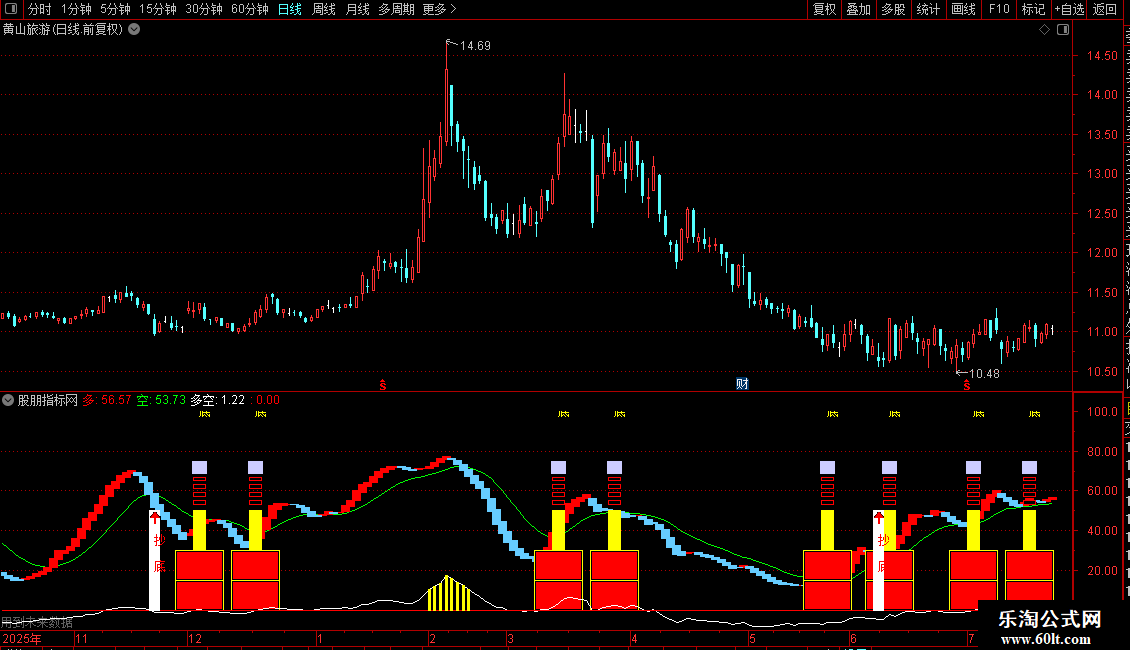1130x650 pixels.
Task: Click the 11.00 price axis value
Action: pos(1102,332)
